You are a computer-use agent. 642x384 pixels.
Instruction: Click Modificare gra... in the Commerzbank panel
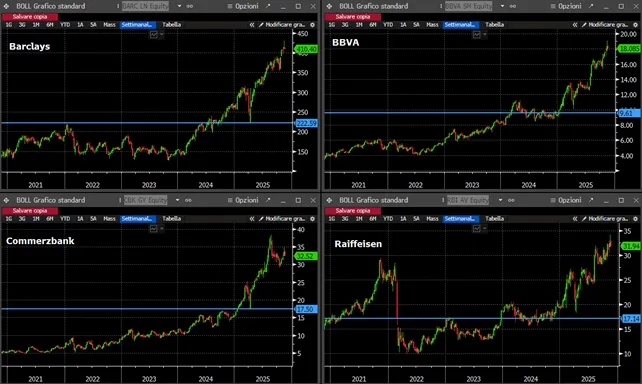click(x=282, y=219)
